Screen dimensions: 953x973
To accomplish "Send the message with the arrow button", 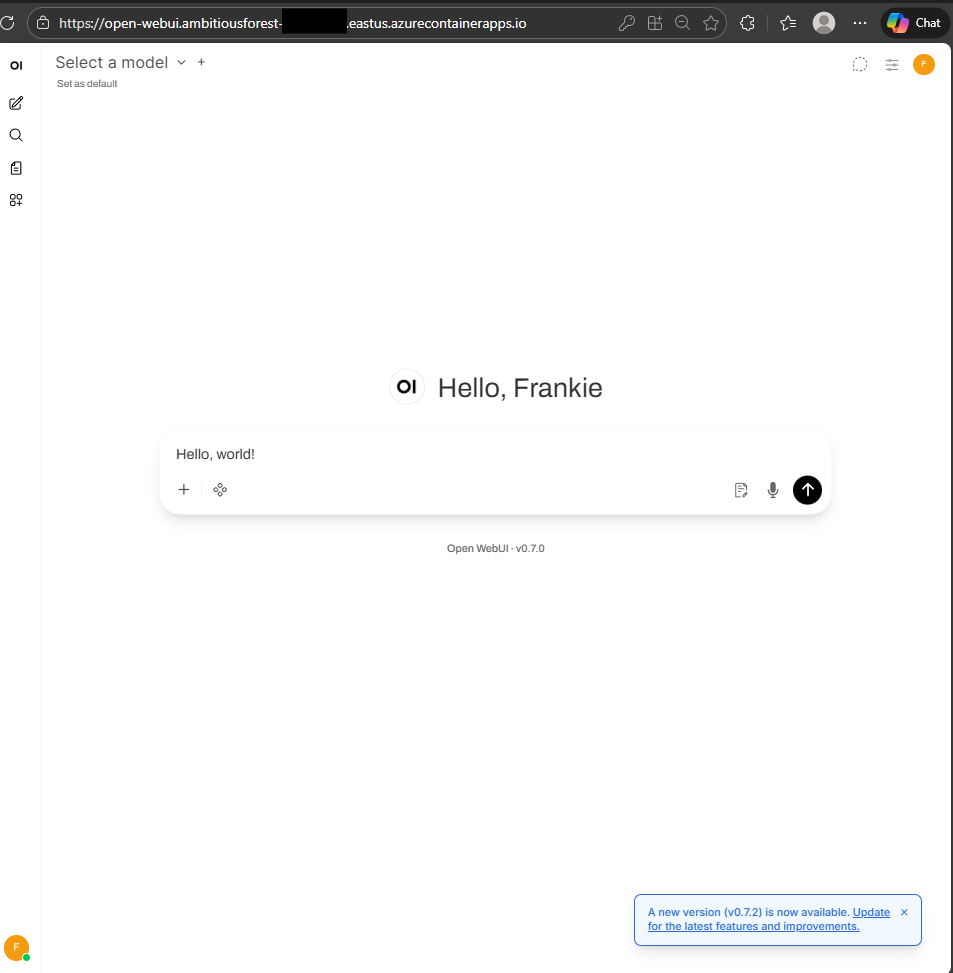I will (807, 490).
